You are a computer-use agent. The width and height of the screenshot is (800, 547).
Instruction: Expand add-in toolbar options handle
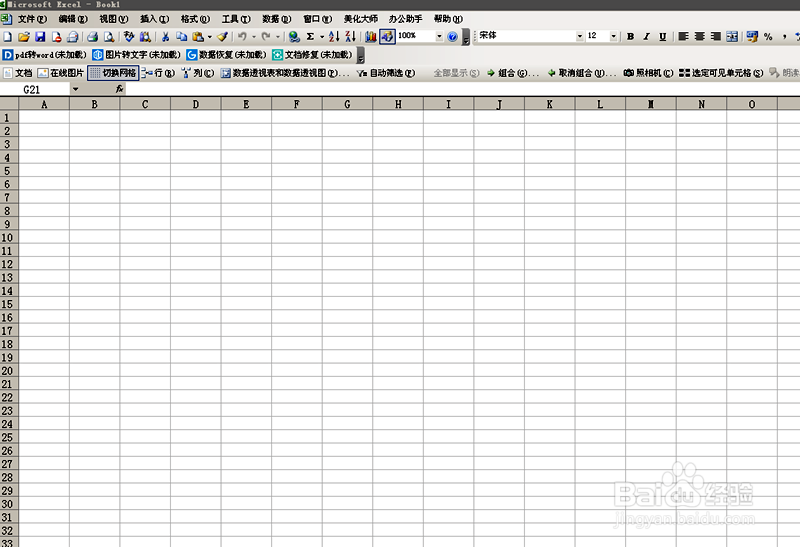[x=361, y=55]
